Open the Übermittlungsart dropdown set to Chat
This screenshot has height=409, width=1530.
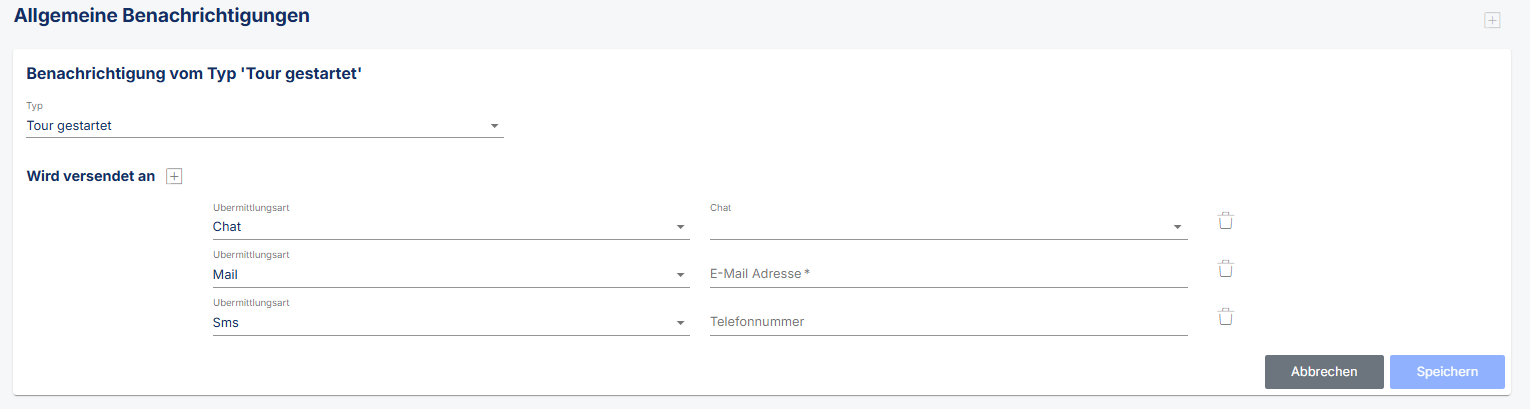point(451,227)
